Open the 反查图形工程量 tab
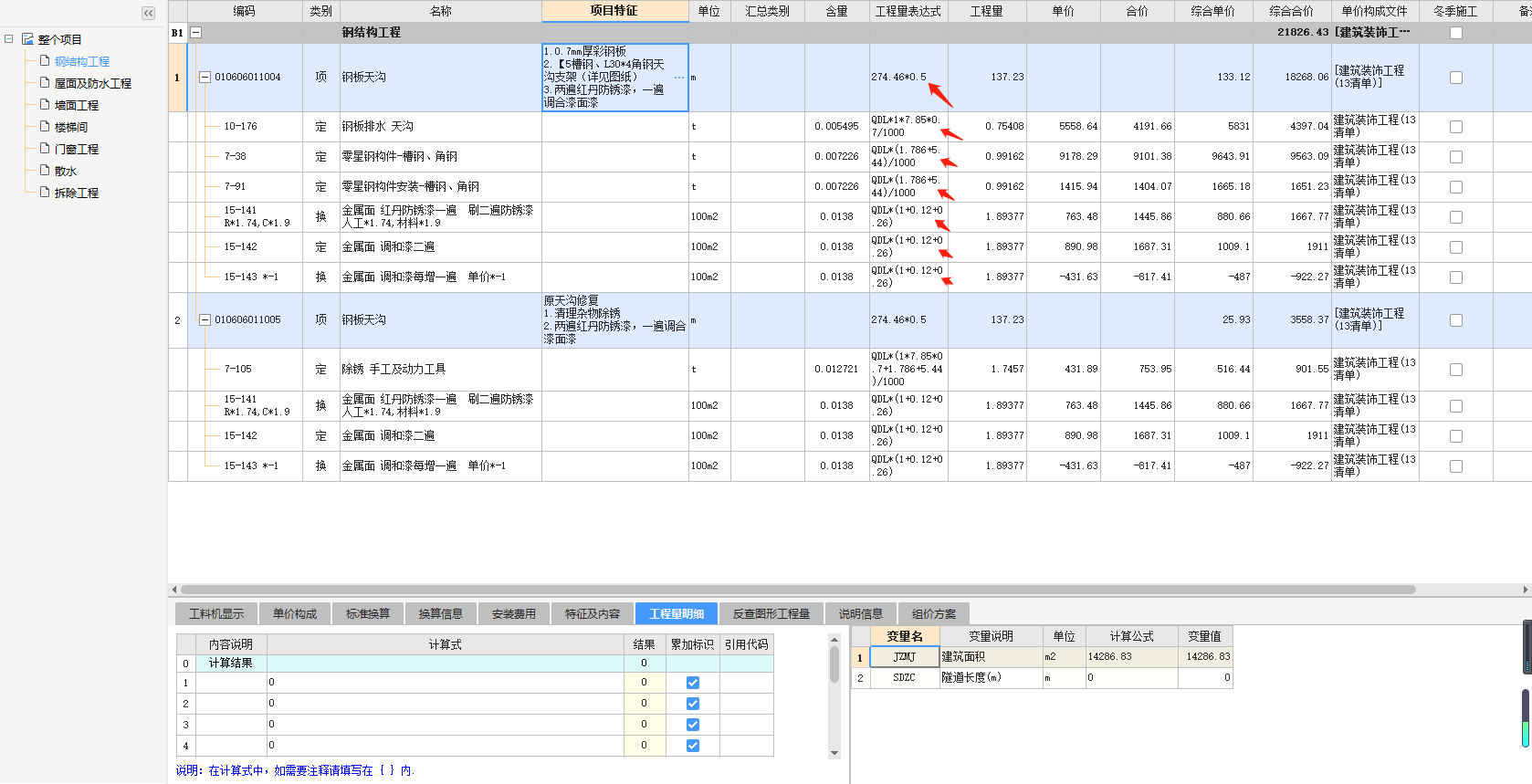This screenshot has height=784, width=1532. point(771,613)
